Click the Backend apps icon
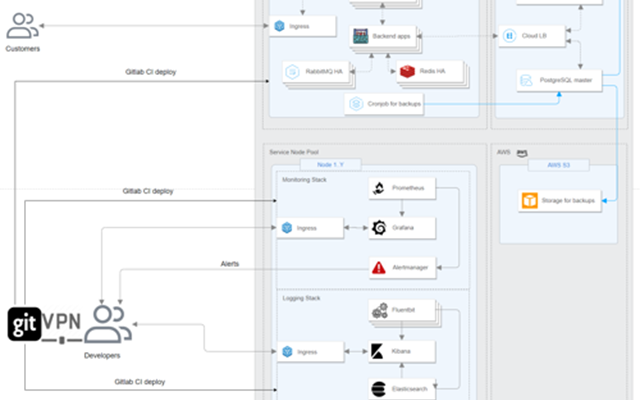 tap(360, 36)
